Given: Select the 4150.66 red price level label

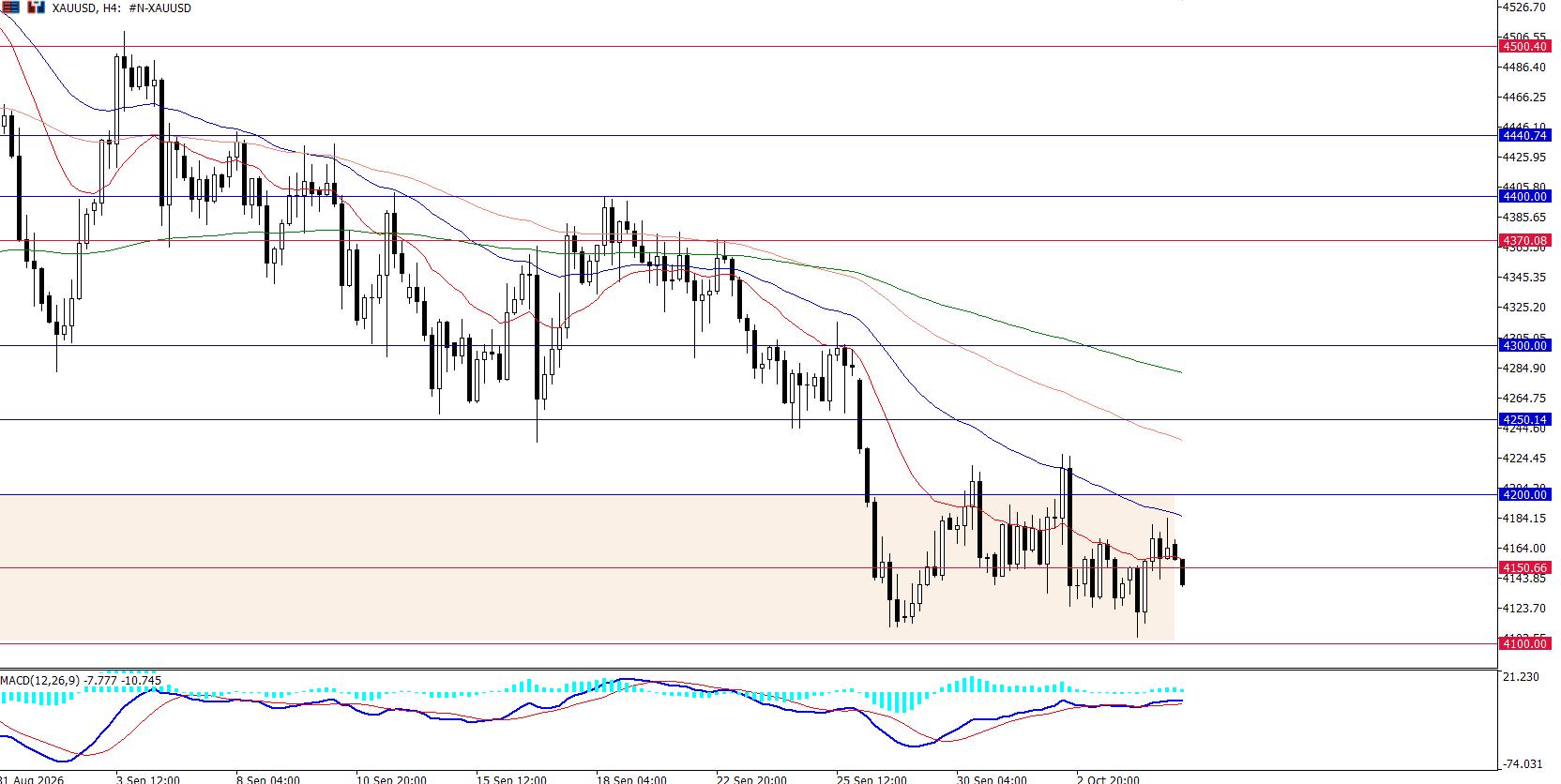Looking at the screenshot, I should [x=1524, y=567].
